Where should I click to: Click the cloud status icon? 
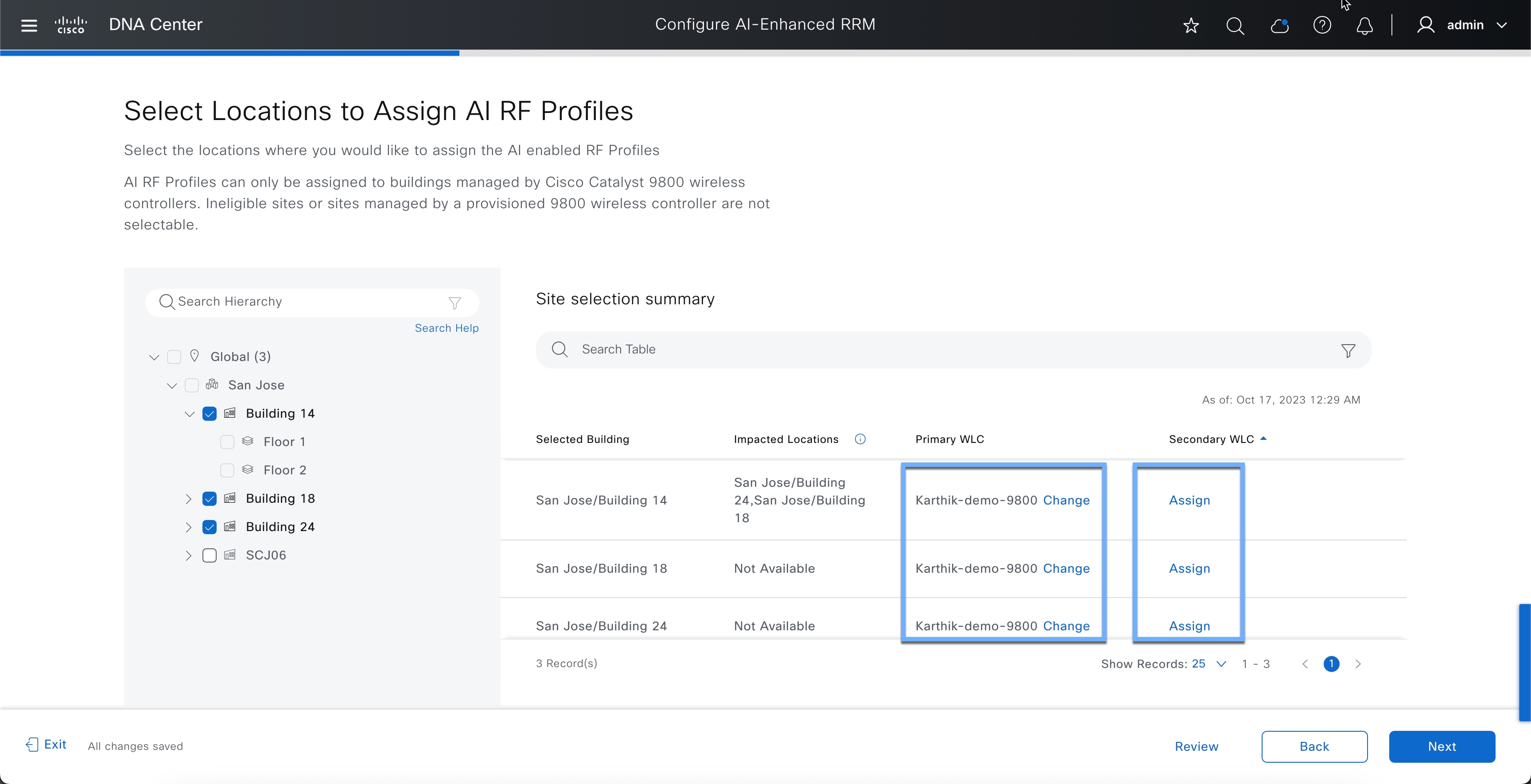pos(1278,25)
